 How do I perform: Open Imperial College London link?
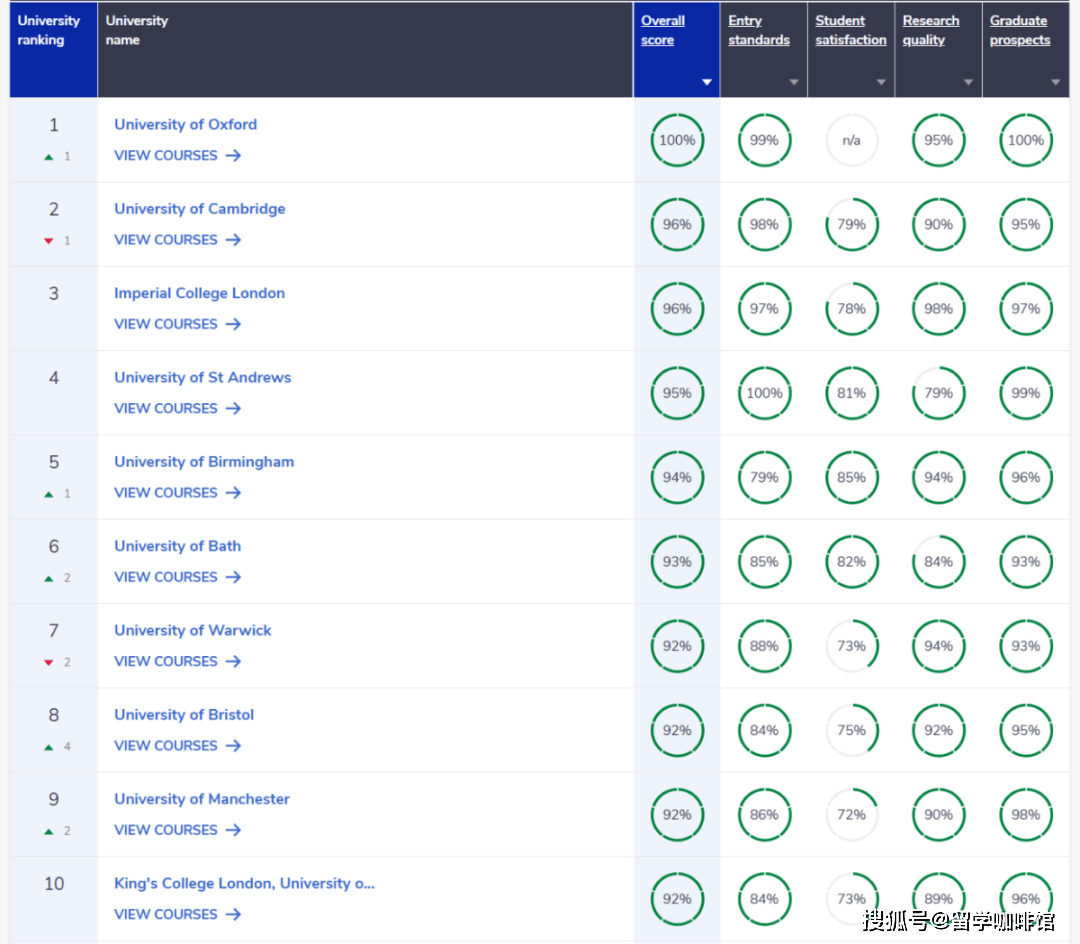[200, 293]
